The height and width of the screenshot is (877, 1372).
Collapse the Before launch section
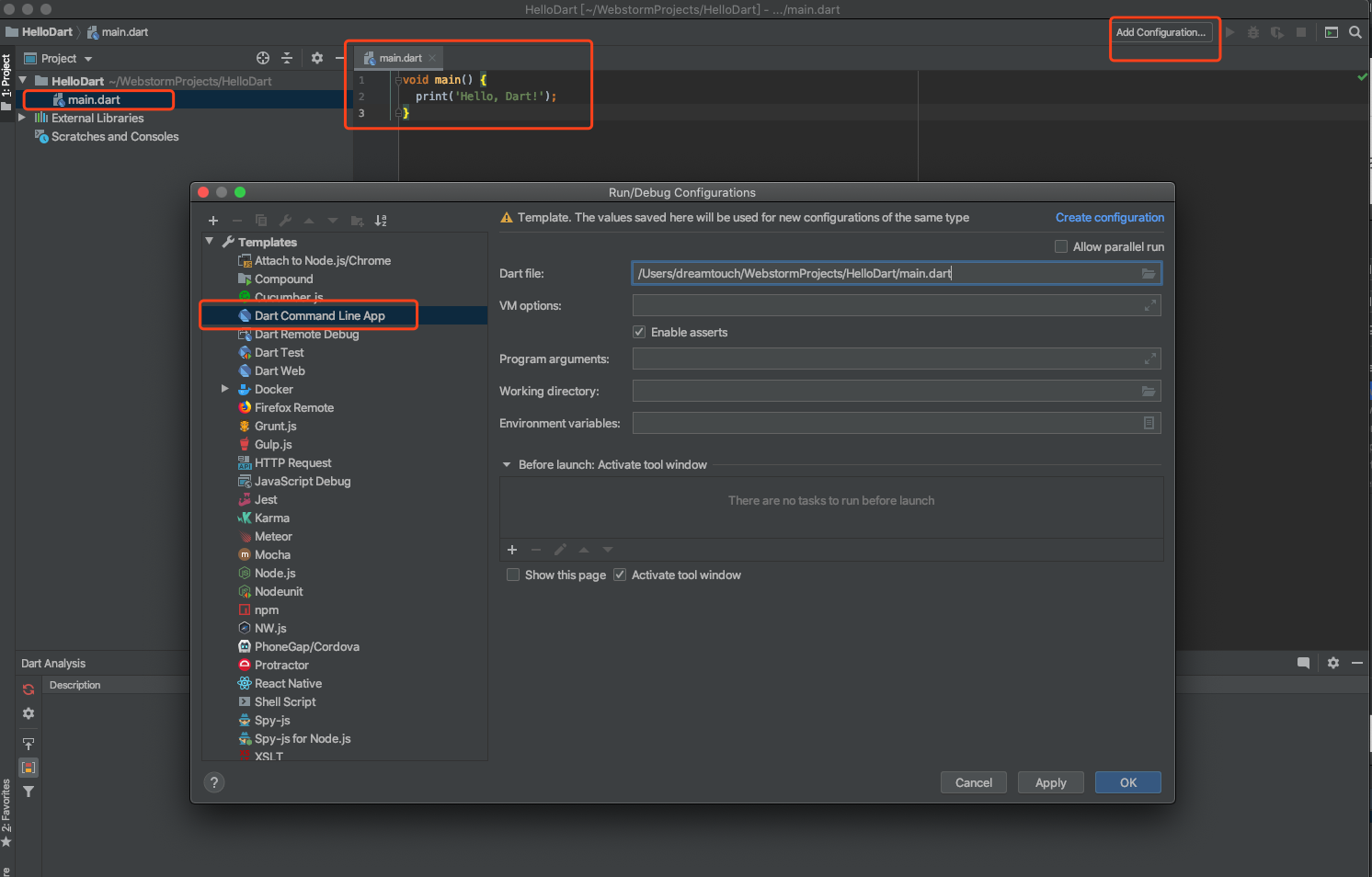coord(506,464)
